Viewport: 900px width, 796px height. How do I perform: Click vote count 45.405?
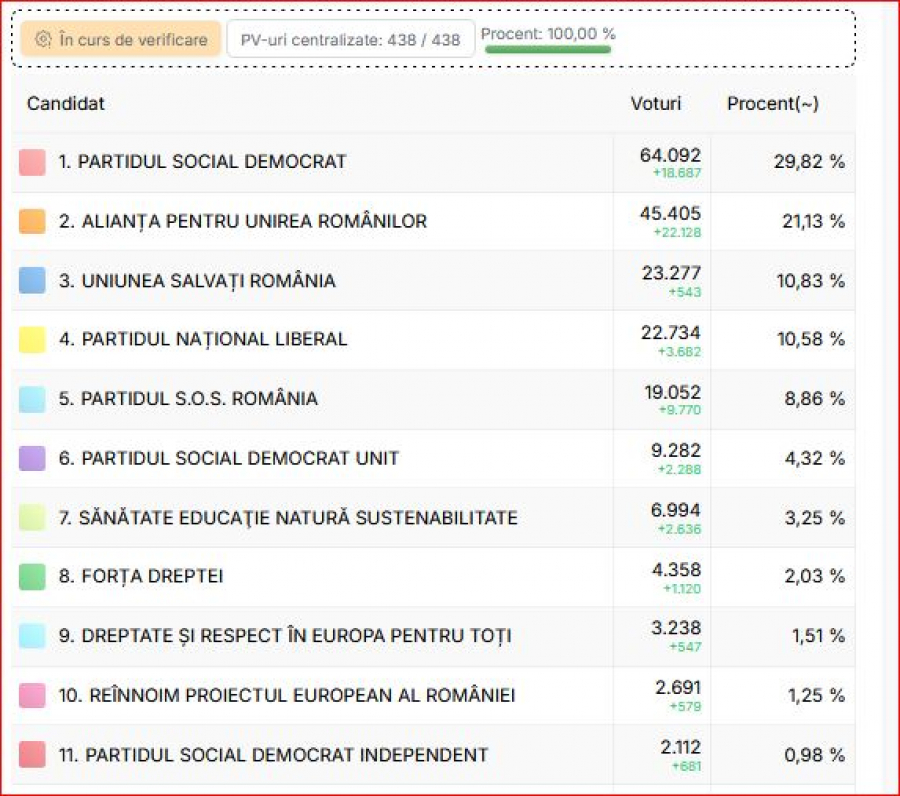[670, 214]
